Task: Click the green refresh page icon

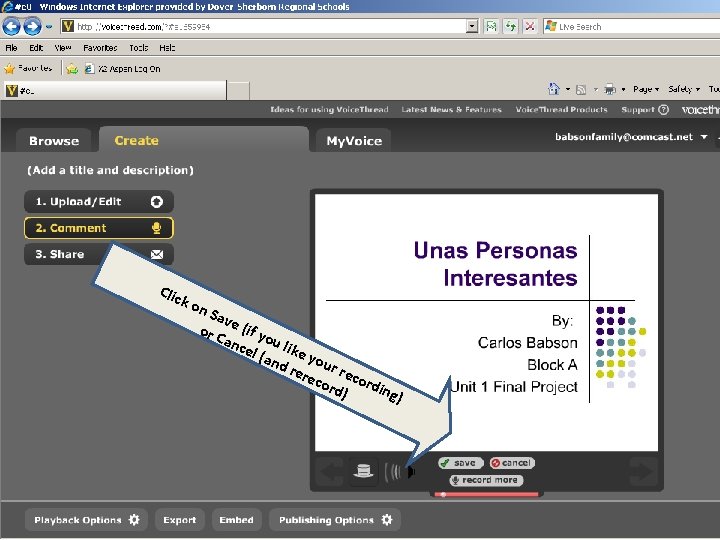Action: (x=510, y=27)
